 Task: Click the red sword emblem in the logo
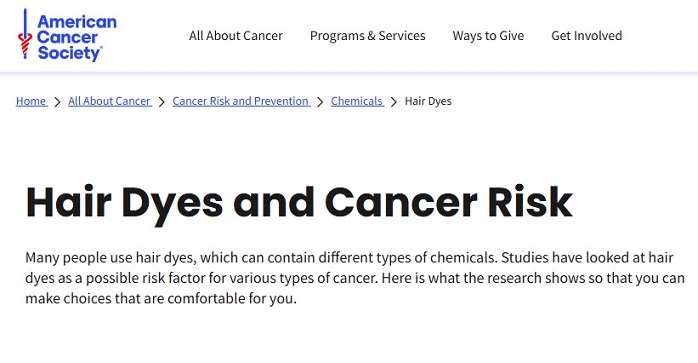point(25,35)
